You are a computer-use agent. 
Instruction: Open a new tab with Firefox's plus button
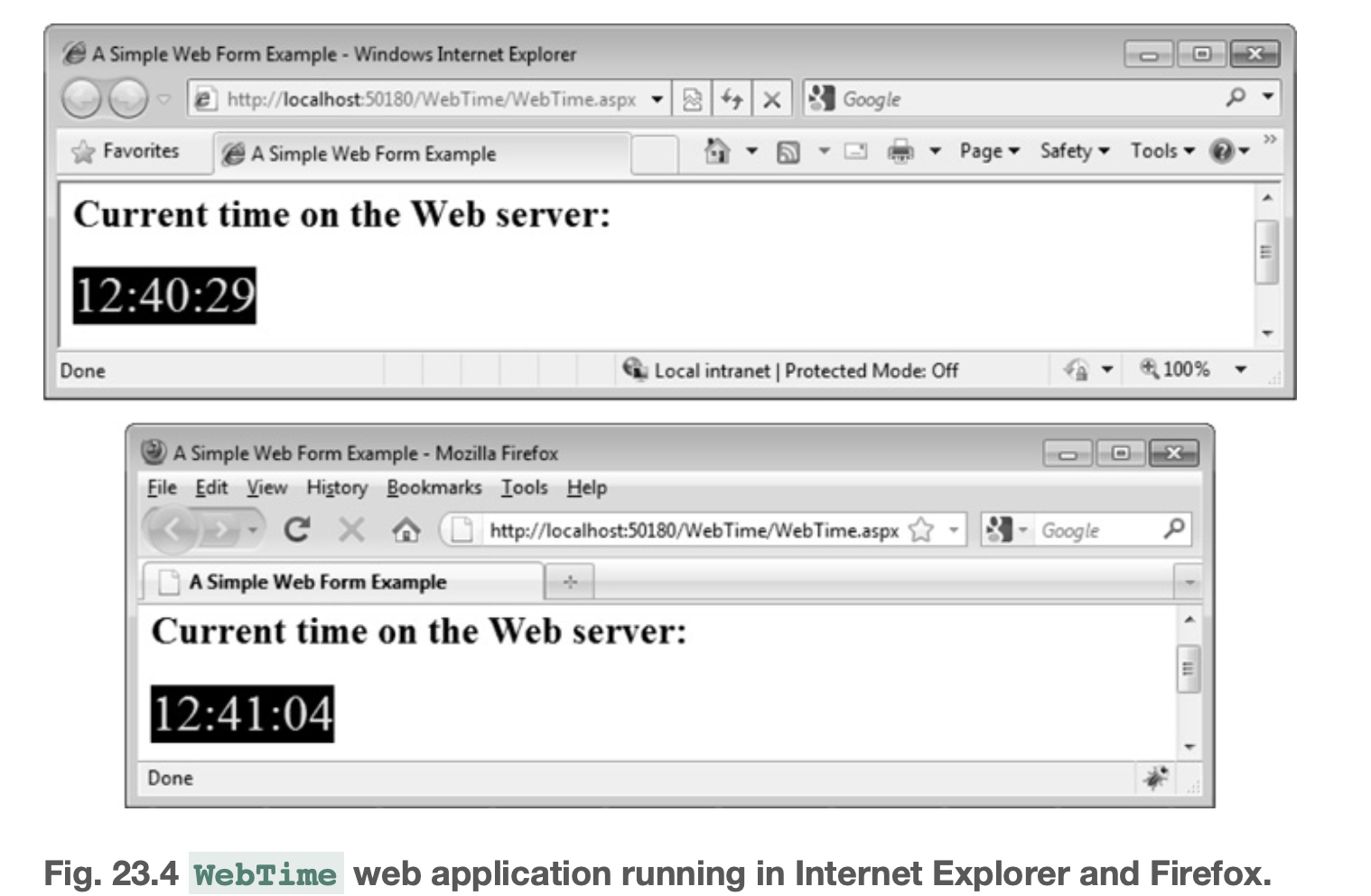(x=570, y=582)
